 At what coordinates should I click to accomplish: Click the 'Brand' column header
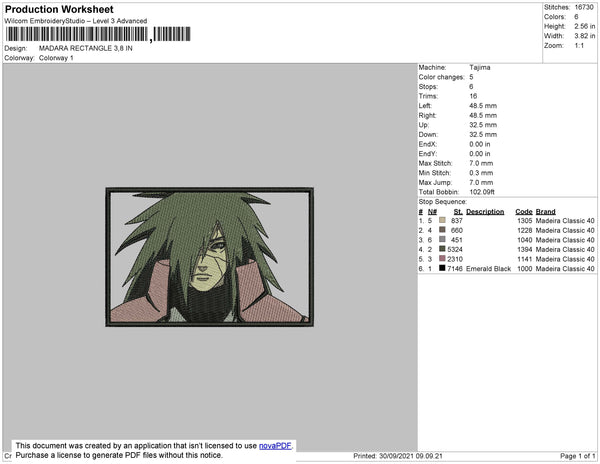click(545, 212)
